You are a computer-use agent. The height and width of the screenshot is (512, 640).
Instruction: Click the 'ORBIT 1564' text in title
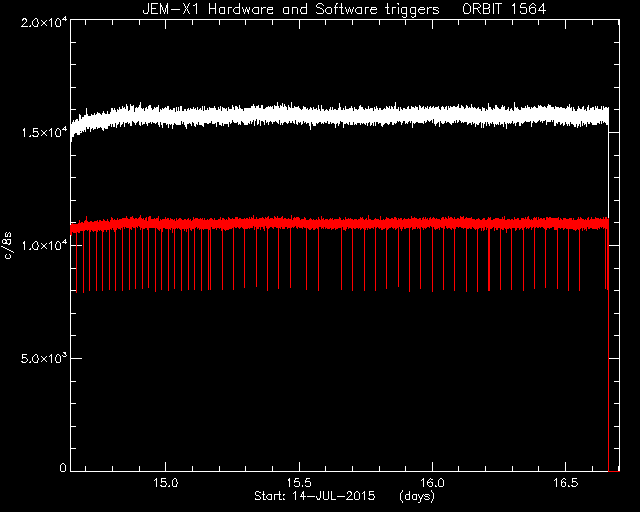[x=504, y=9]
